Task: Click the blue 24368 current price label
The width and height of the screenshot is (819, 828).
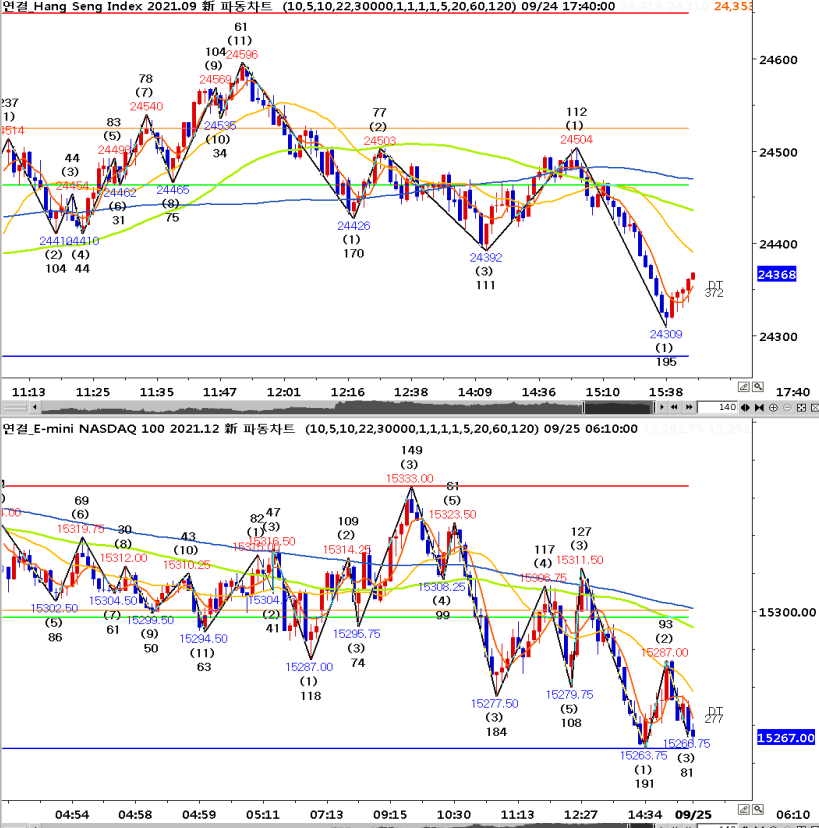Action: point(777,274)
